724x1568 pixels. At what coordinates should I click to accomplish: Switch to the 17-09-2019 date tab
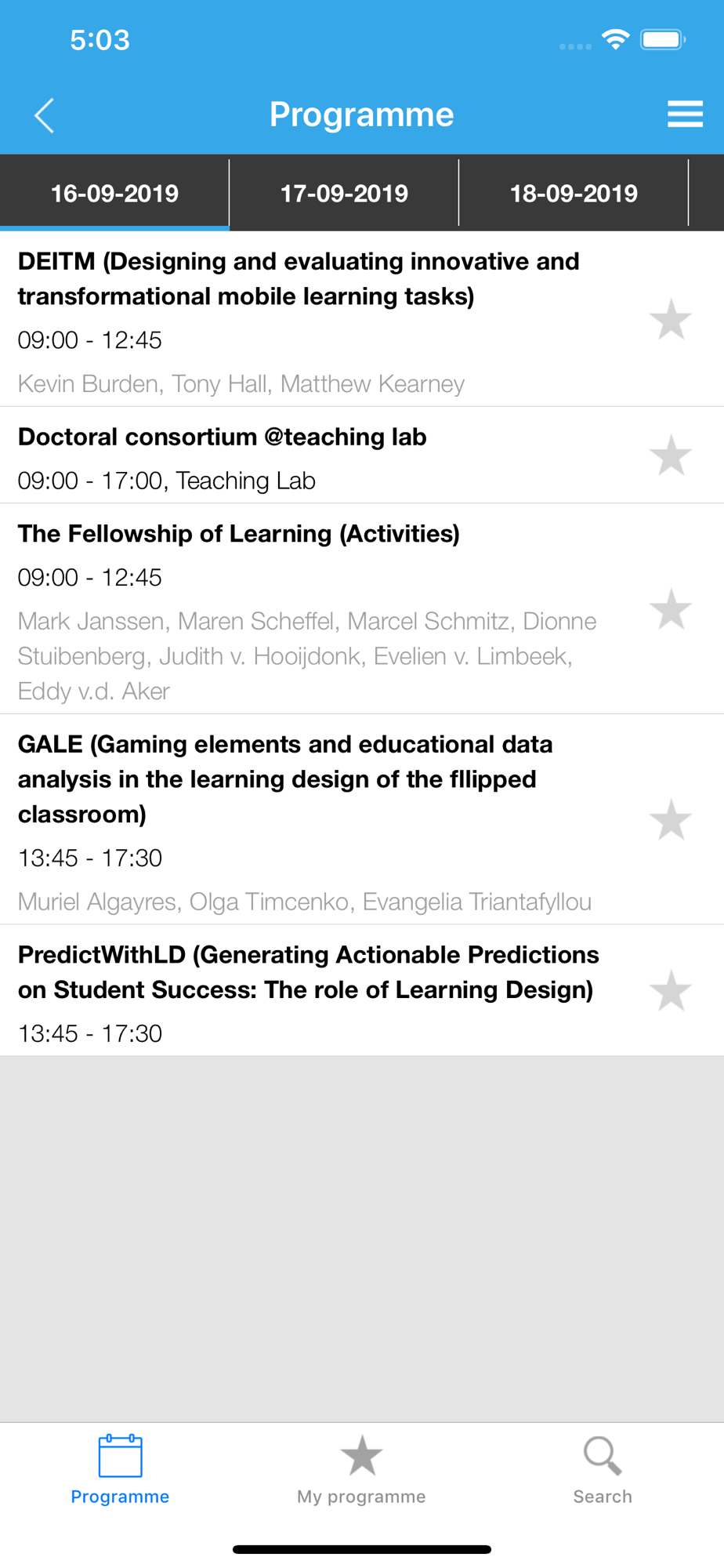tap(344, 193)
